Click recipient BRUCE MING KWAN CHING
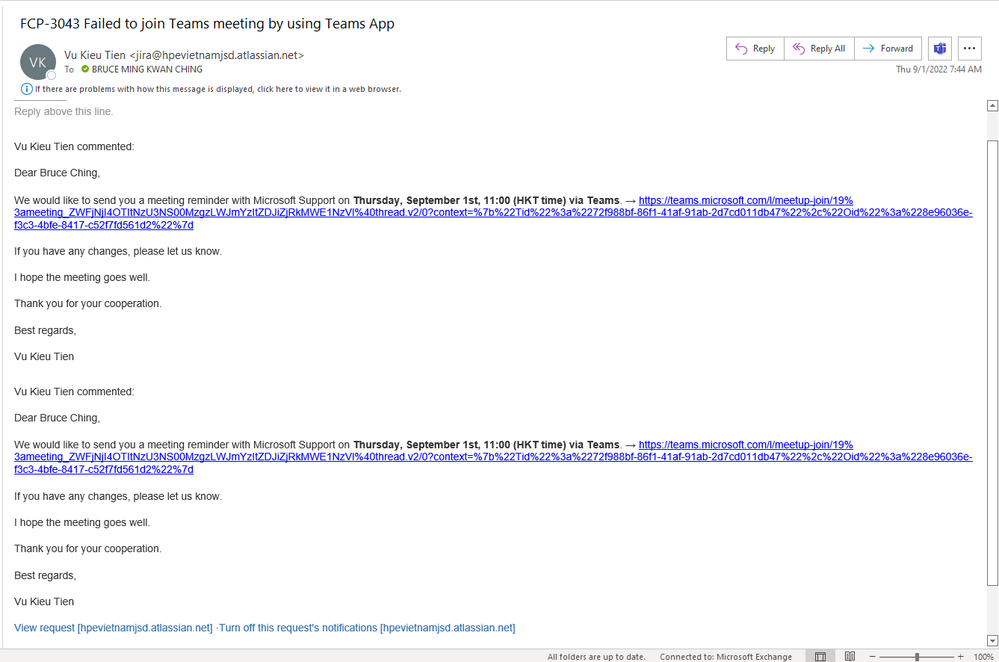 pos(147,69)
